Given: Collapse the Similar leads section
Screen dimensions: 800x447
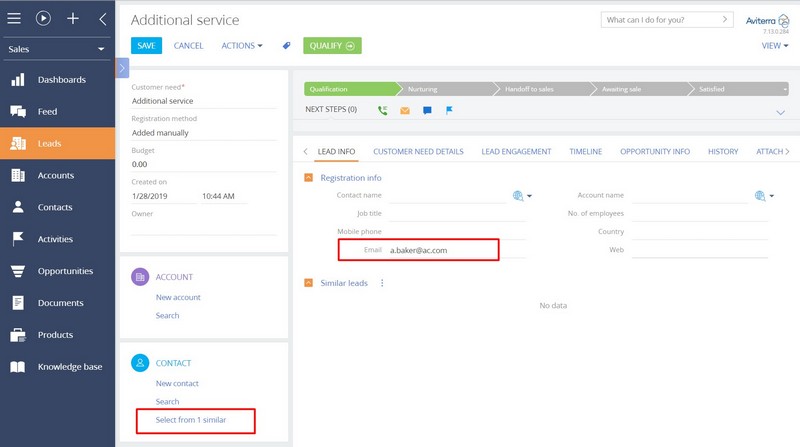Looking at the screenshot, I should [x=309, y=283].
